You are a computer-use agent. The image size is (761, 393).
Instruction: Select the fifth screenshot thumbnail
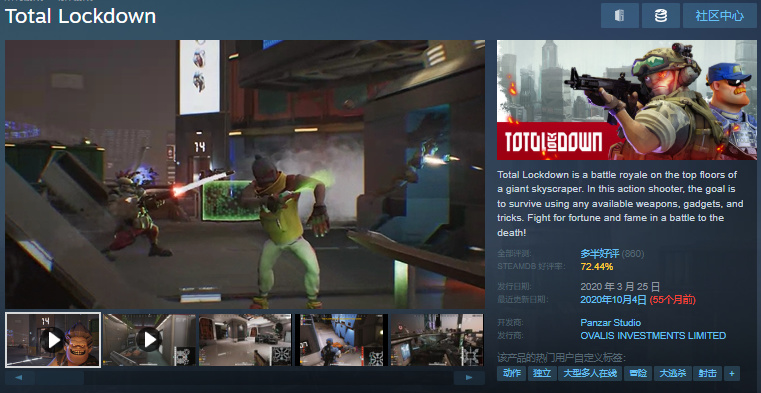tap(437, 340)
